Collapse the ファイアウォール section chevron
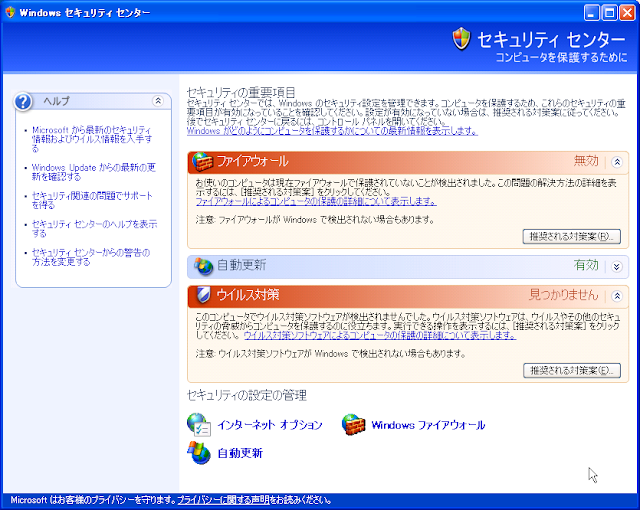640x510 pixels. [x=617, y=162]
